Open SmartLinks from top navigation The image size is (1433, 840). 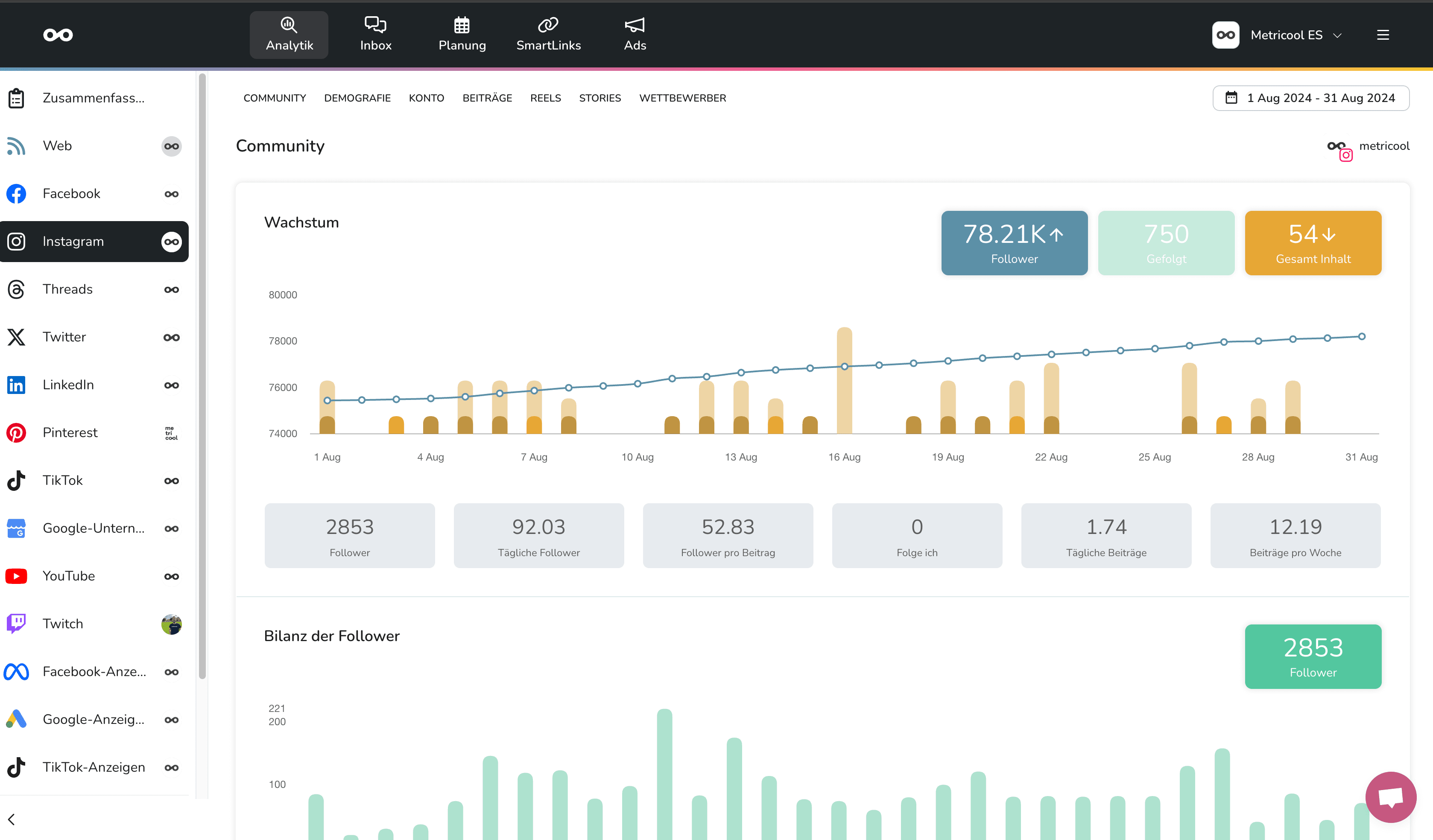(x=548, y=34)
